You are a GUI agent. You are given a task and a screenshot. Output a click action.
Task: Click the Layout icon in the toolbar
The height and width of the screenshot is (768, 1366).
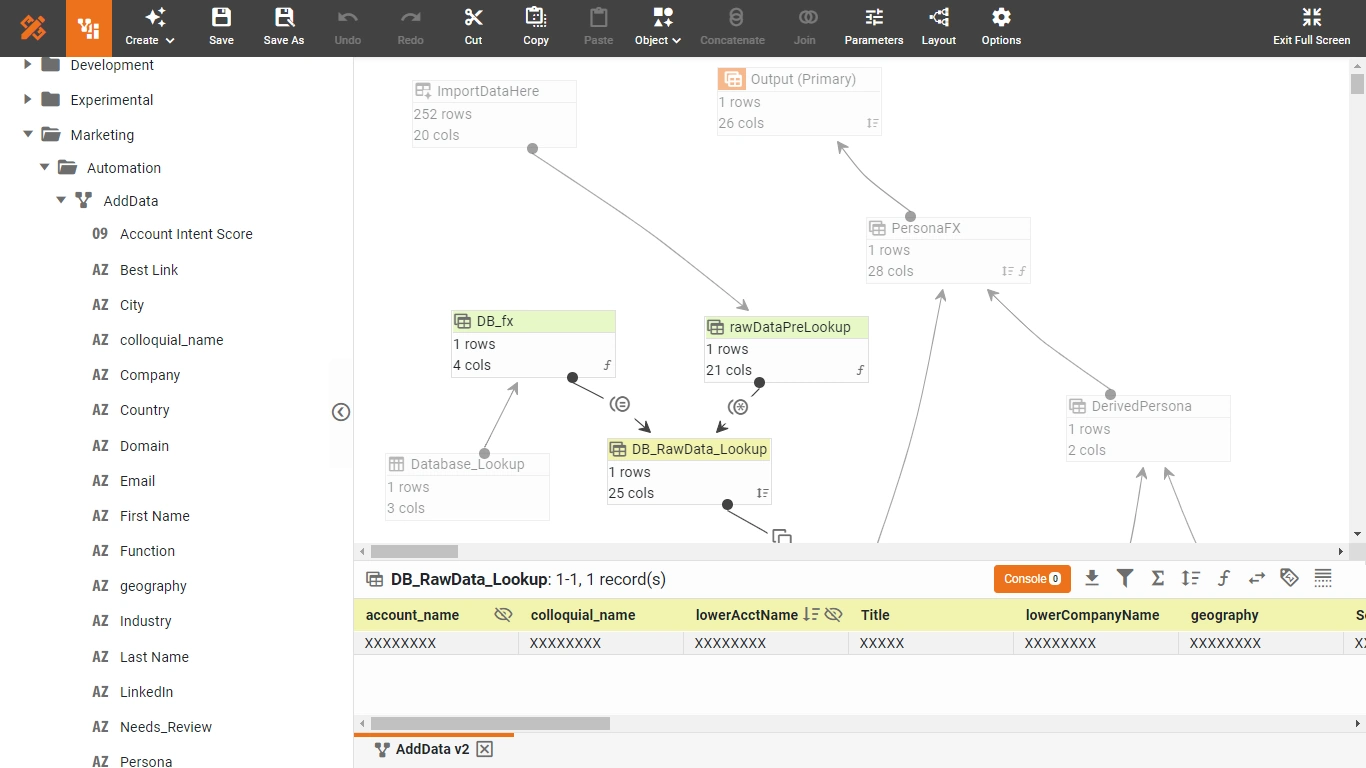938,27
